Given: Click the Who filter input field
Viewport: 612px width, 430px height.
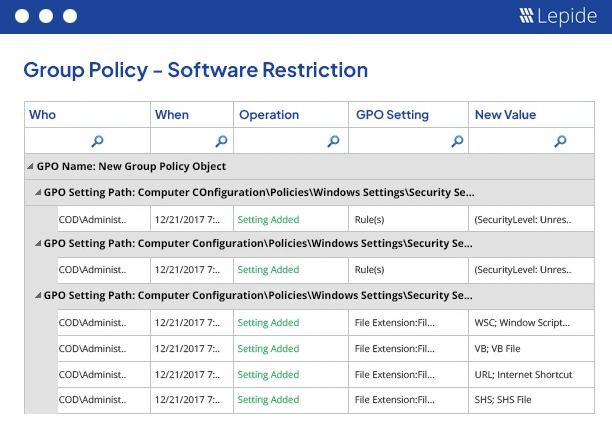Looking at the screenshot, I should tap(87, 141).
